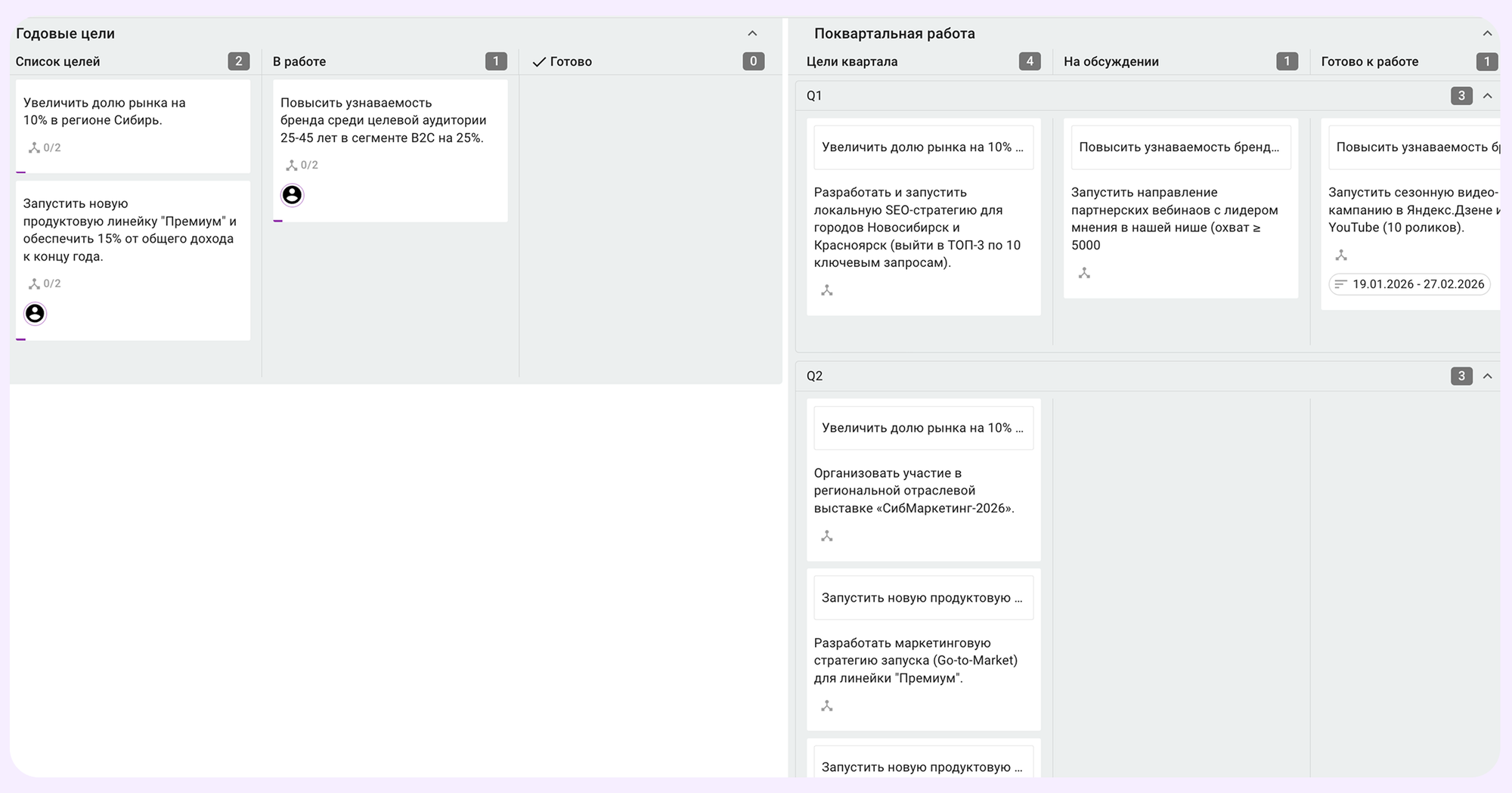
Task: Click the Цели квартала card count badge
Action: click(x=1029, y=61)
